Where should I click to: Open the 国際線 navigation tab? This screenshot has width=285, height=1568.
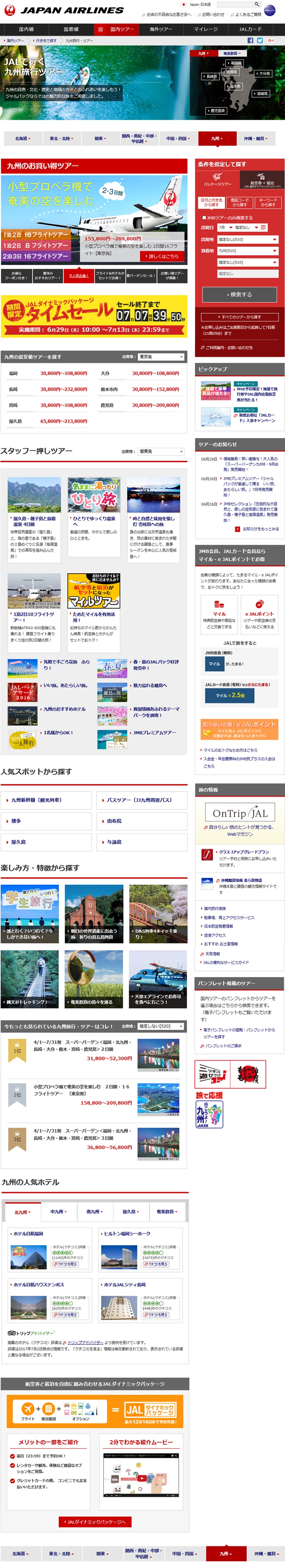pos(71,29)
